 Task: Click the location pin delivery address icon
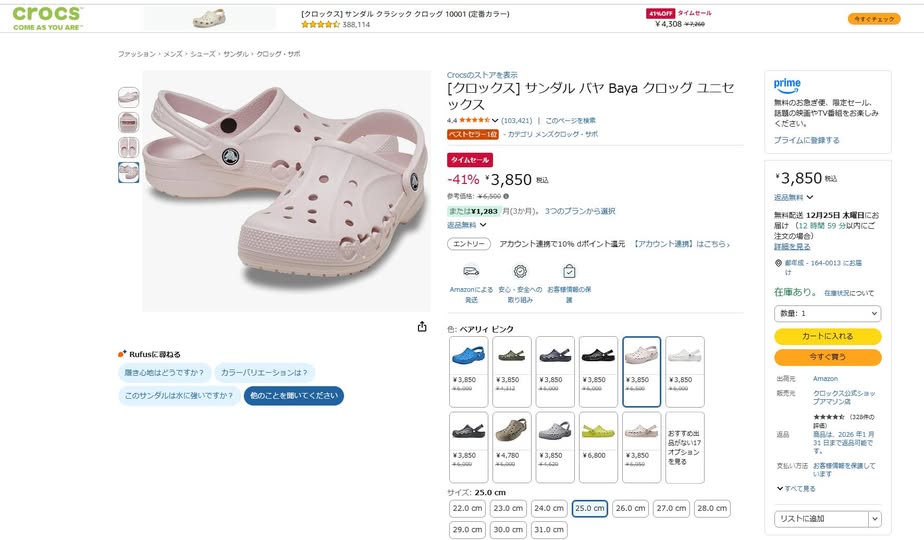pos(779,263)
